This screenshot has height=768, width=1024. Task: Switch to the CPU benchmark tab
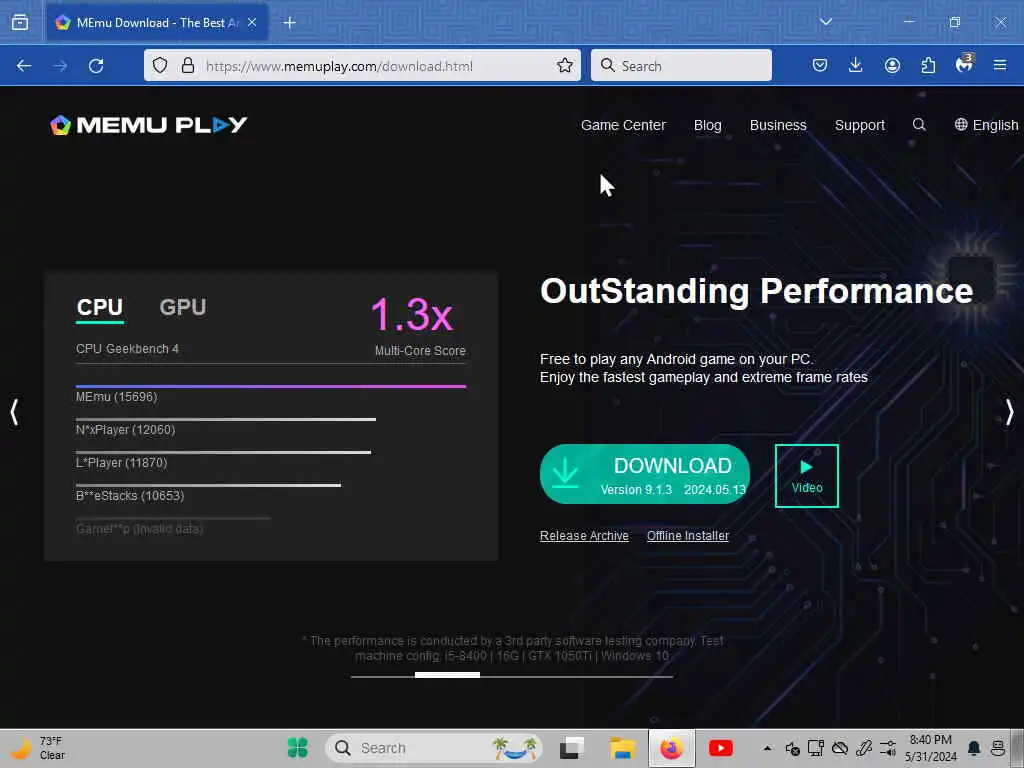100,308
